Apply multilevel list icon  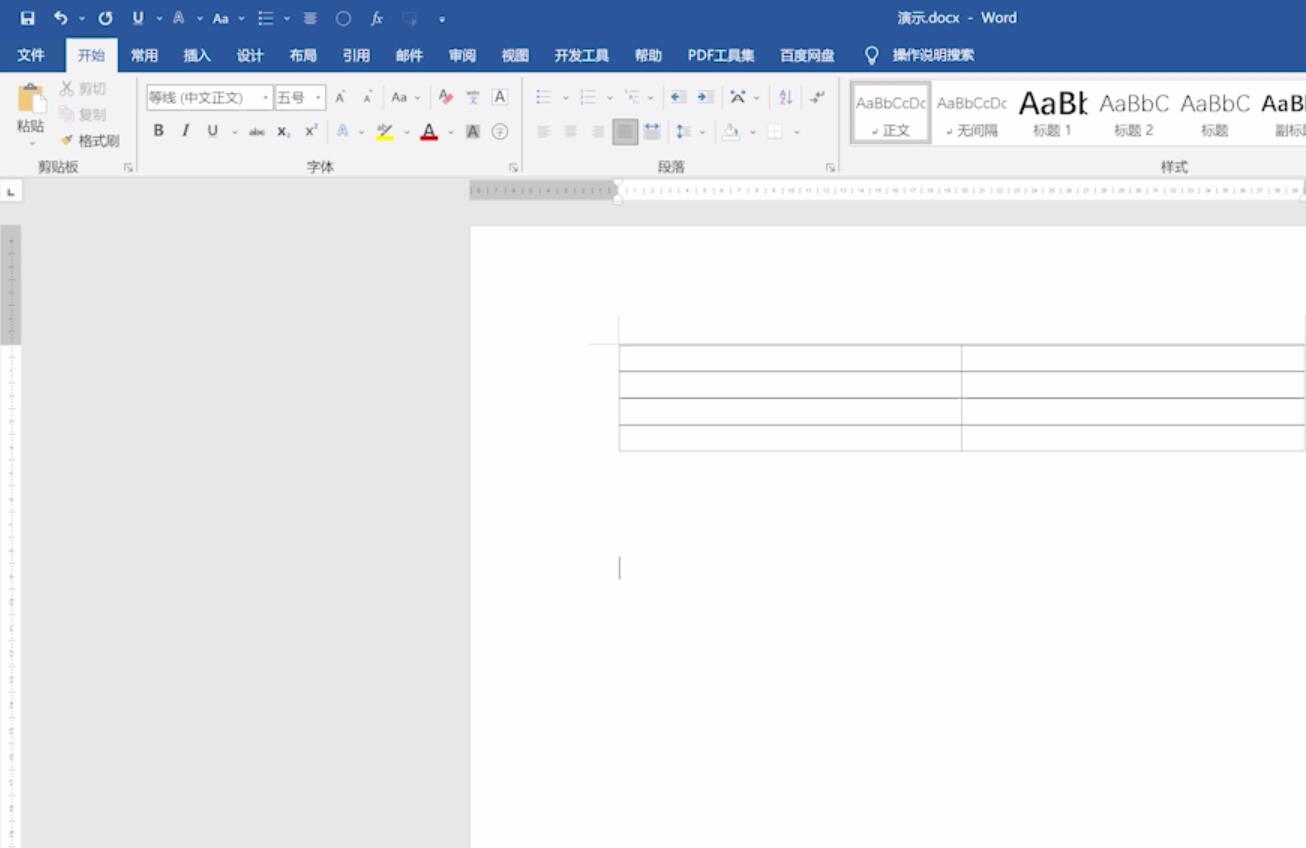632,97
